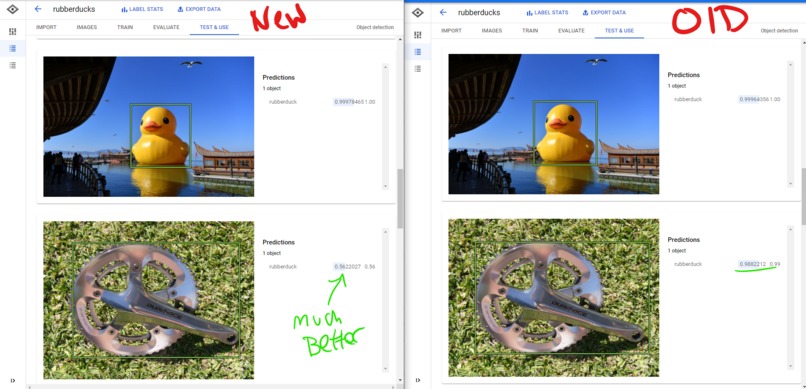Click scroll-down arrow in left duck predictions panel
This screenshot has width=806, height=389.
385,186
